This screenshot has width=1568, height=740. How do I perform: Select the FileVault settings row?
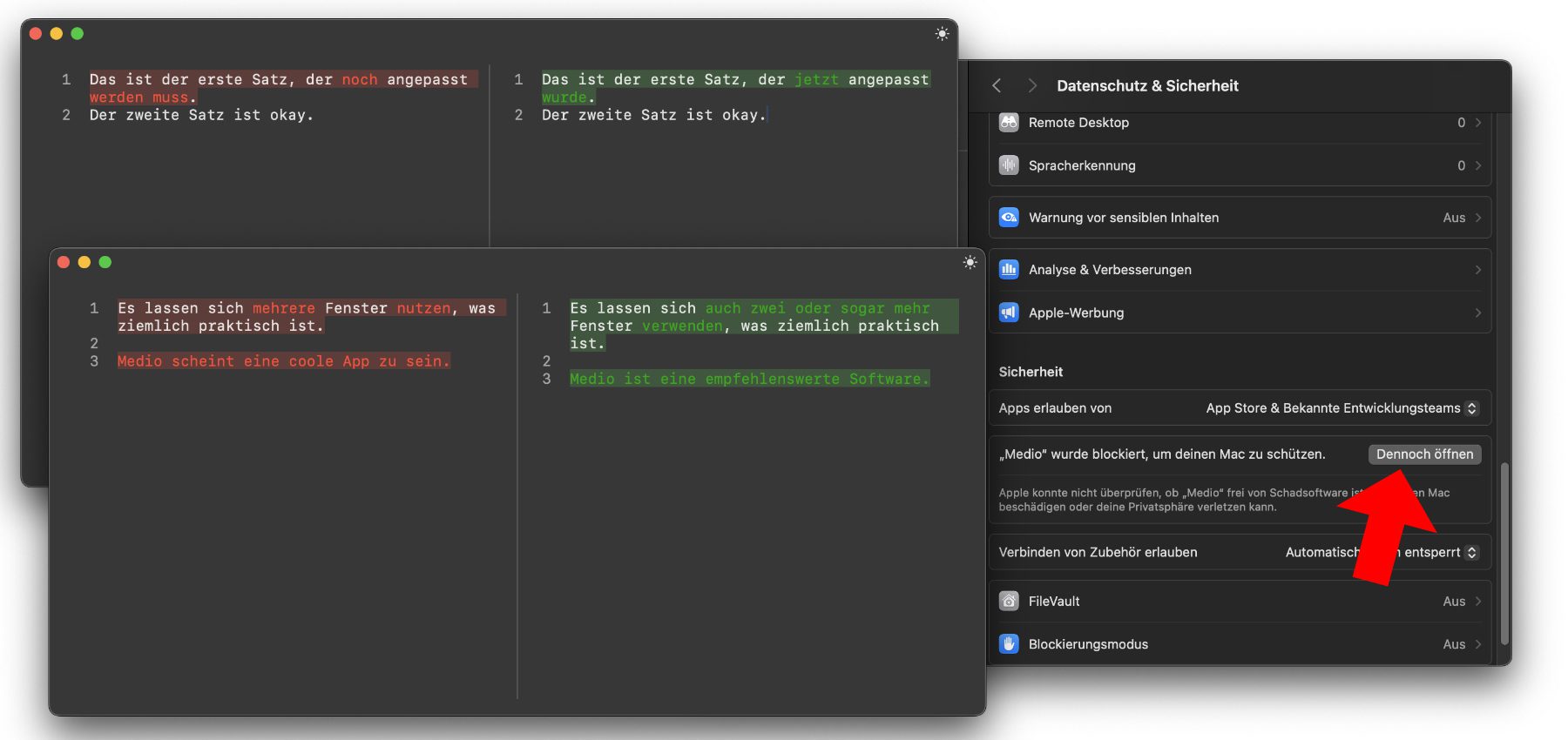coord(1239,602)
